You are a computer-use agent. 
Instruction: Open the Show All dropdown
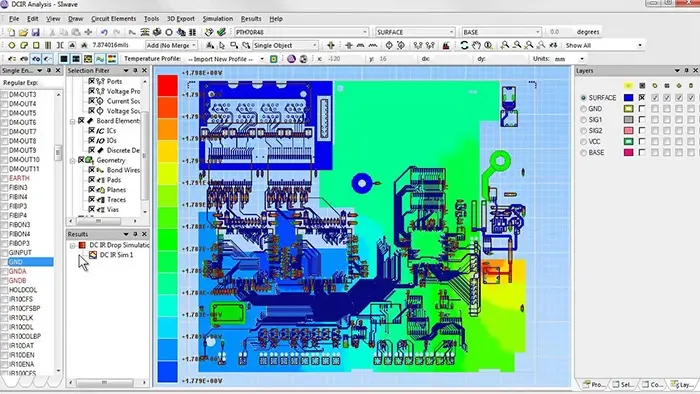tap(640, 46)
